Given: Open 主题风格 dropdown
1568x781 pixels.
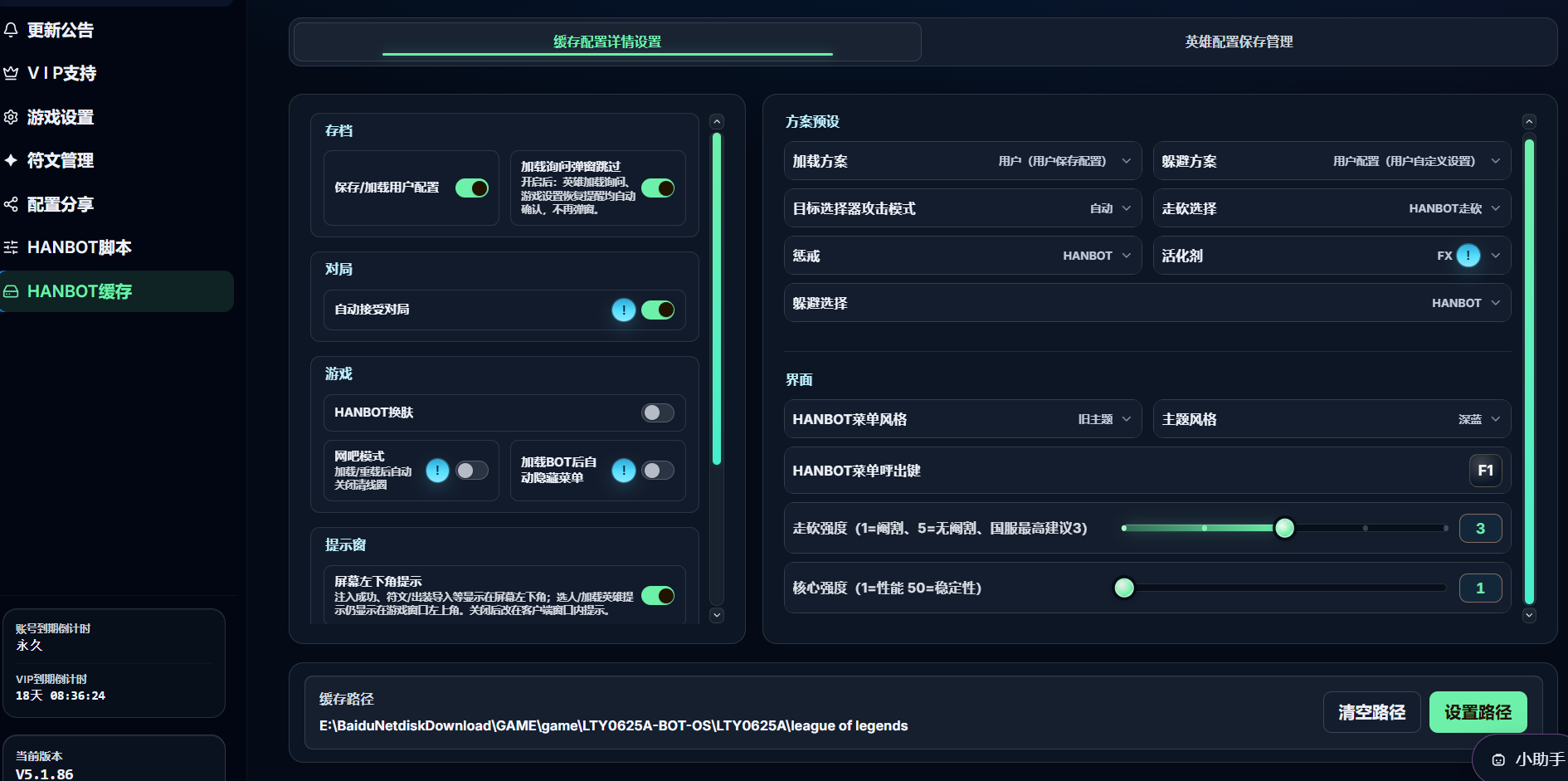Looking at the screenshot, I should pyautogui.click(x=1332, y=419).
